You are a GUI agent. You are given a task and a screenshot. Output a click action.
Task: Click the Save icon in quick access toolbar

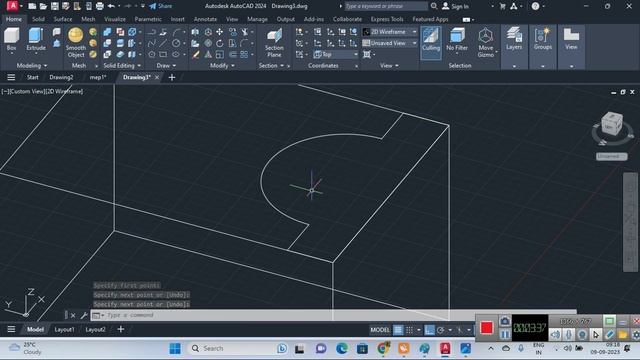point(54,6)
